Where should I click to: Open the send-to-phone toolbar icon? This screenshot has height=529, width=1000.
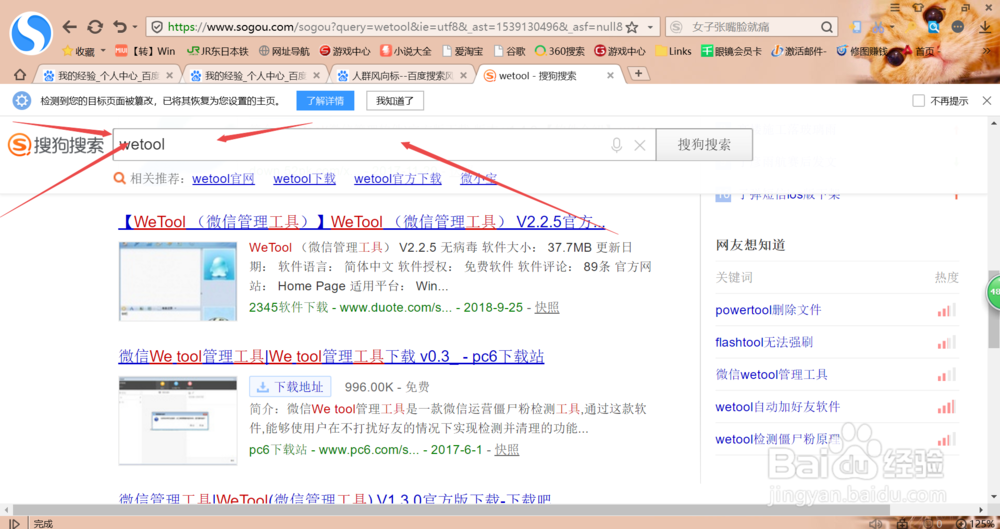point(856,27)
